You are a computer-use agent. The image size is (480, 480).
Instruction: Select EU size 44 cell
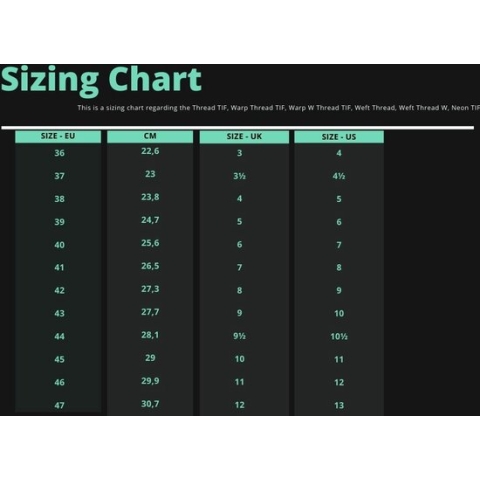(x=59, y=336)
